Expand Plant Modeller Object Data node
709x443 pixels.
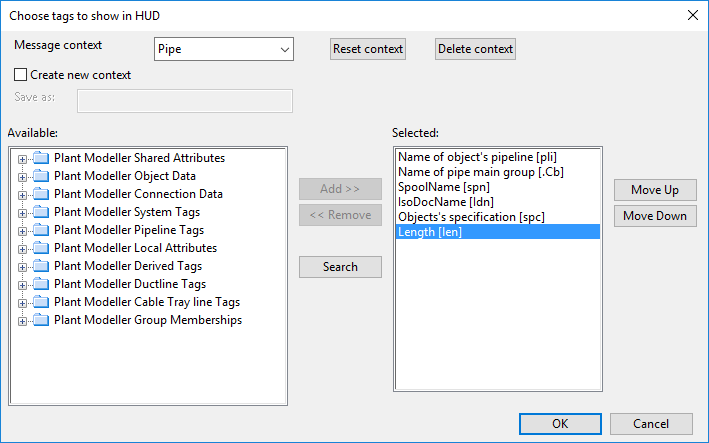22,177
